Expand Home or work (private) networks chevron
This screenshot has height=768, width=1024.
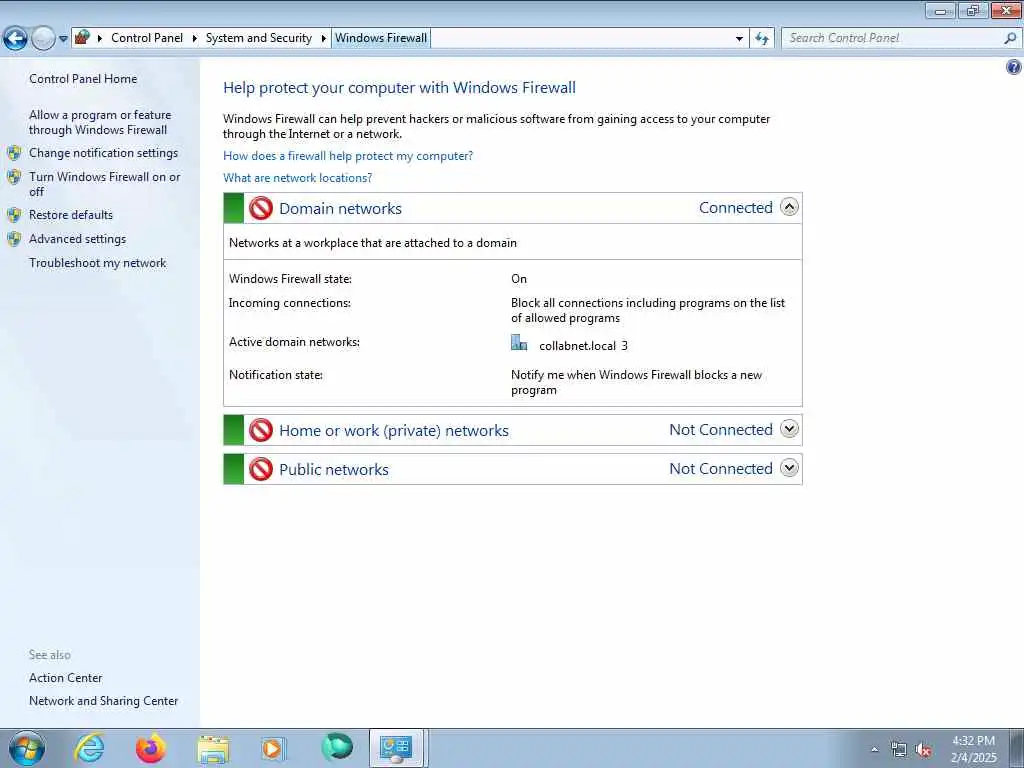pyautogui.click(x=789, y=429)
